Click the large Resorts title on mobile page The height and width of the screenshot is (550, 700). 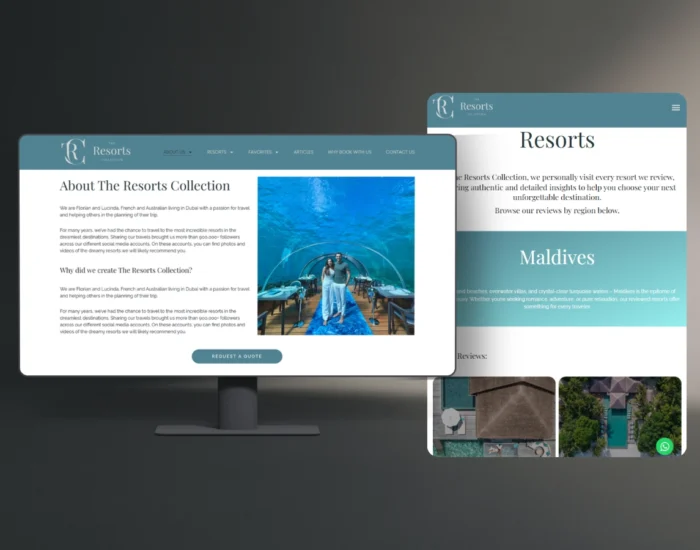[557, 140]
